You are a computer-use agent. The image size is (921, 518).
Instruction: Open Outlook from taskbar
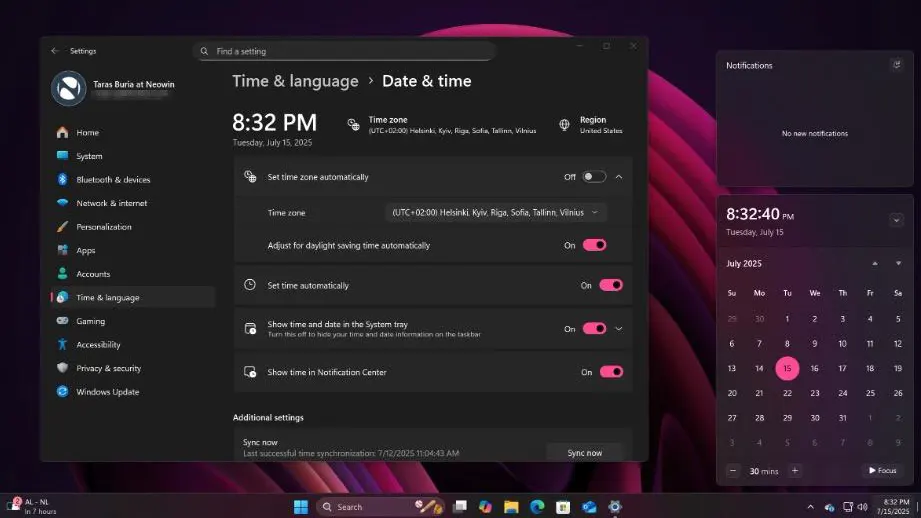[x=589, y=507]
